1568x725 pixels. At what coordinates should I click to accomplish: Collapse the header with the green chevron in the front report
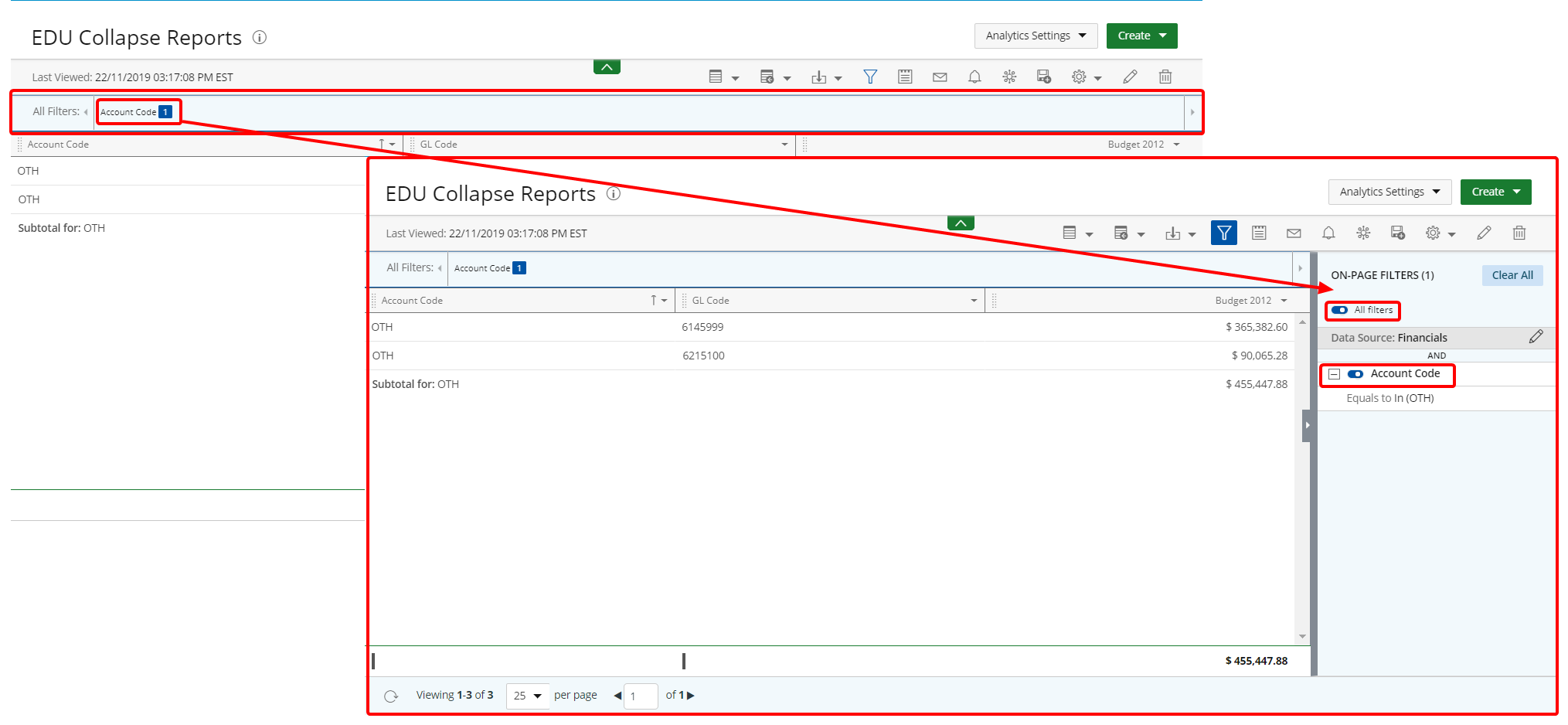[961, 223]
